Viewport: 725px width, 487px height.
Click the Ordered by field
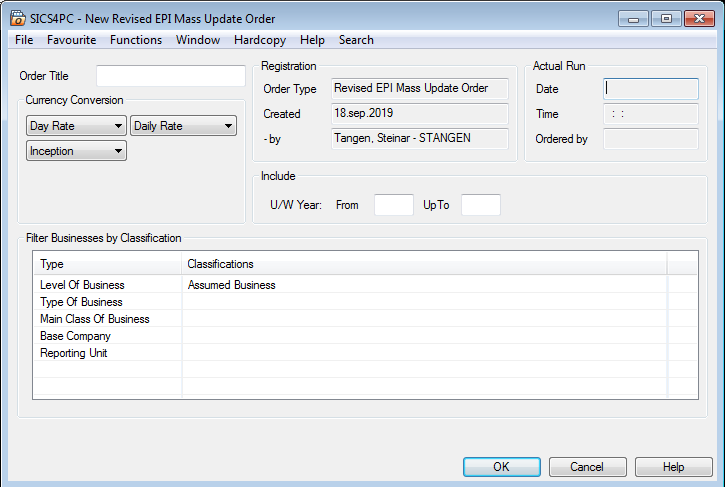pyautogui.click(x=651, y=139)
